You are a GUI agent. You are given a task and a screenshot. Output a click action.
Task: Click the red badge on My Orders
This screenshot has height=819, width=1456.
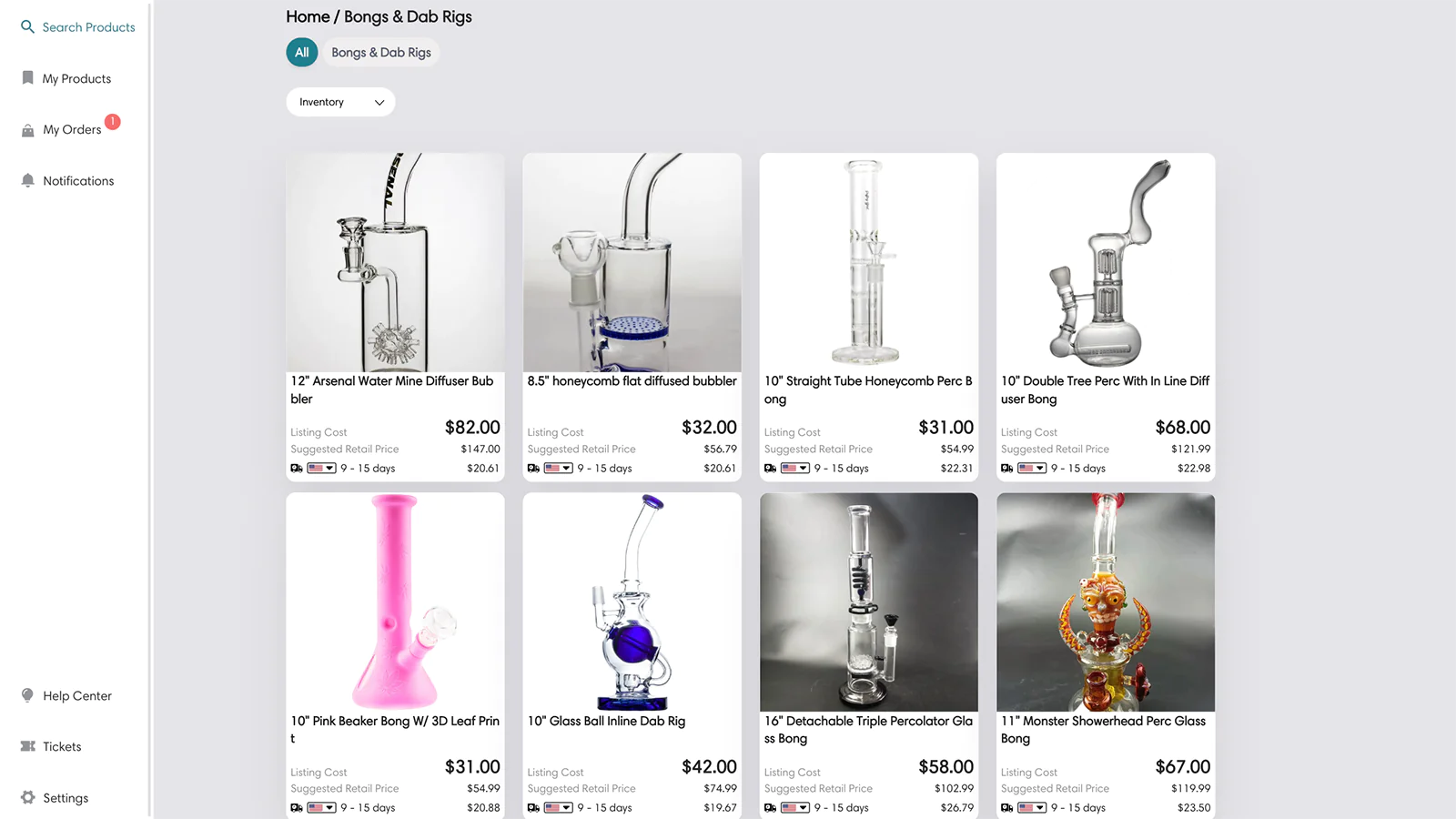click(112, 121)
